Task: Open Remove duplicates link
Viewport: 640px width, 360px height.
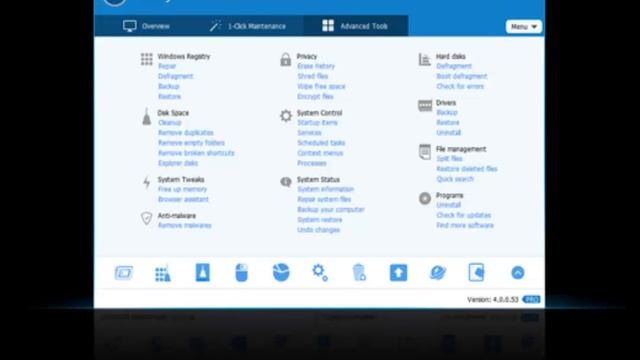Action: [186, 133]
